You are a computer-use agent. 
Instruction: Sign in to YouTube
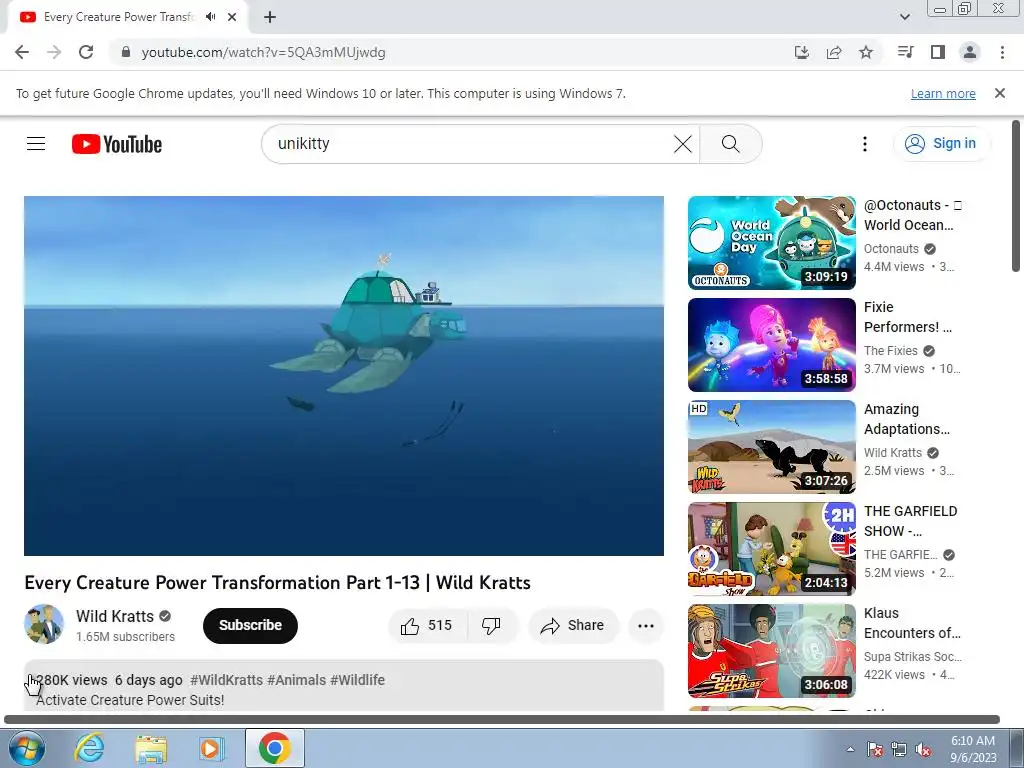941,144
